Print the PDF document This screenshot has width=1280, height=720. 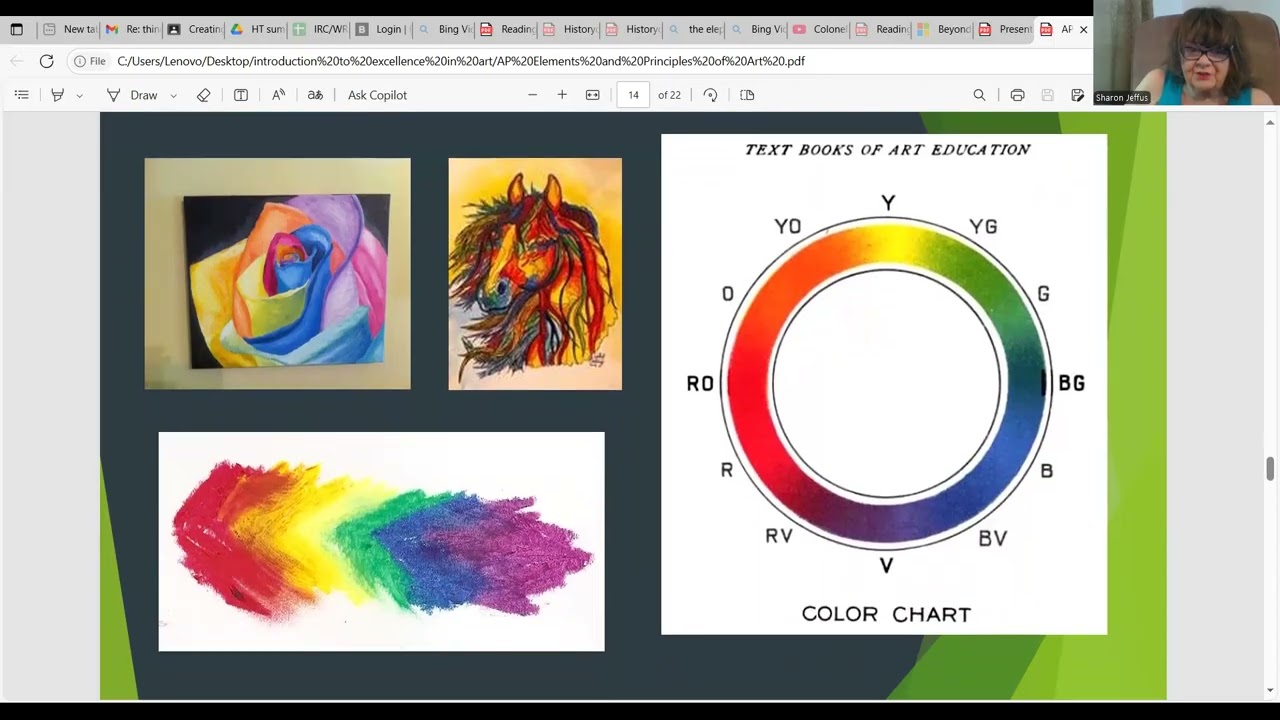point(1017,95)
